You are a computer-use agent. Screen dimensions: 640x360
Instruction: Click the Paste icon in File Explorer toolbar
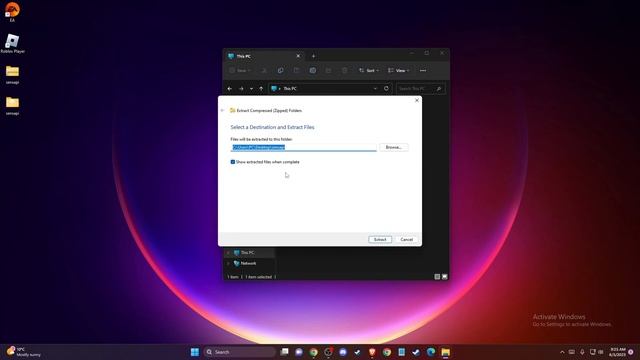coord(297,71)
